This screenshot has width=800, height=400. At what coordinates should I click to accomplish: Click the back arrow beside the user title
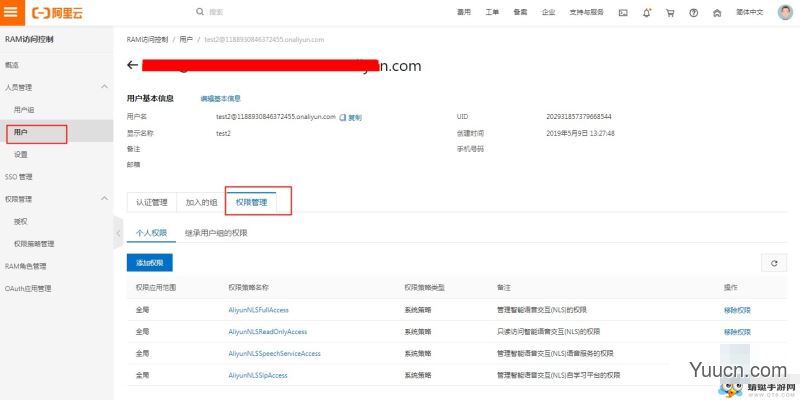click(132, 65)
